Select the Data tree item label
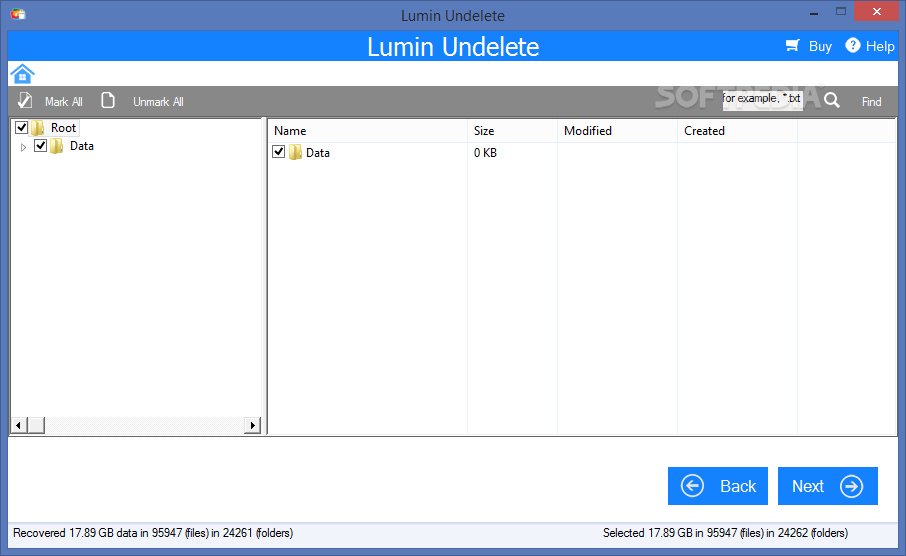906x556 pixels. pos(81,146)
